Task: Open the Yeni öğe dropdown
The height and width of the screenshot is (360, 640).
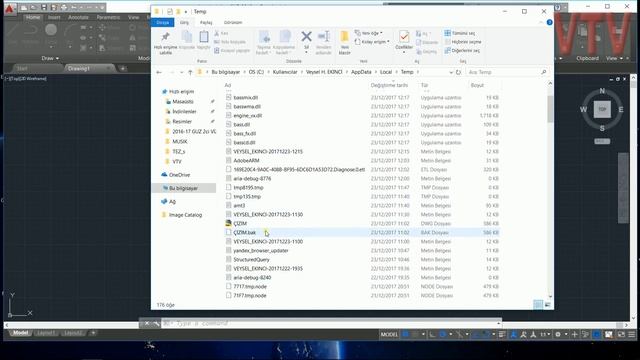Action: 369,33
